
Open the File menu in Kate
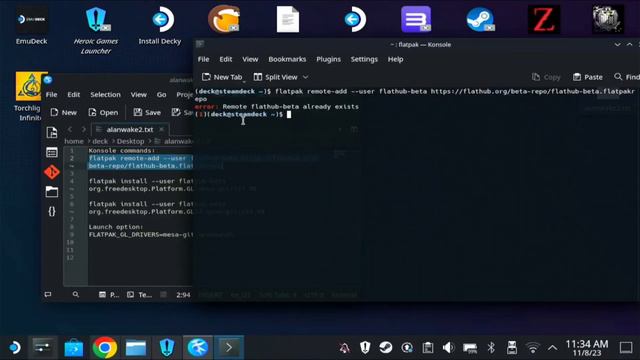51,94
